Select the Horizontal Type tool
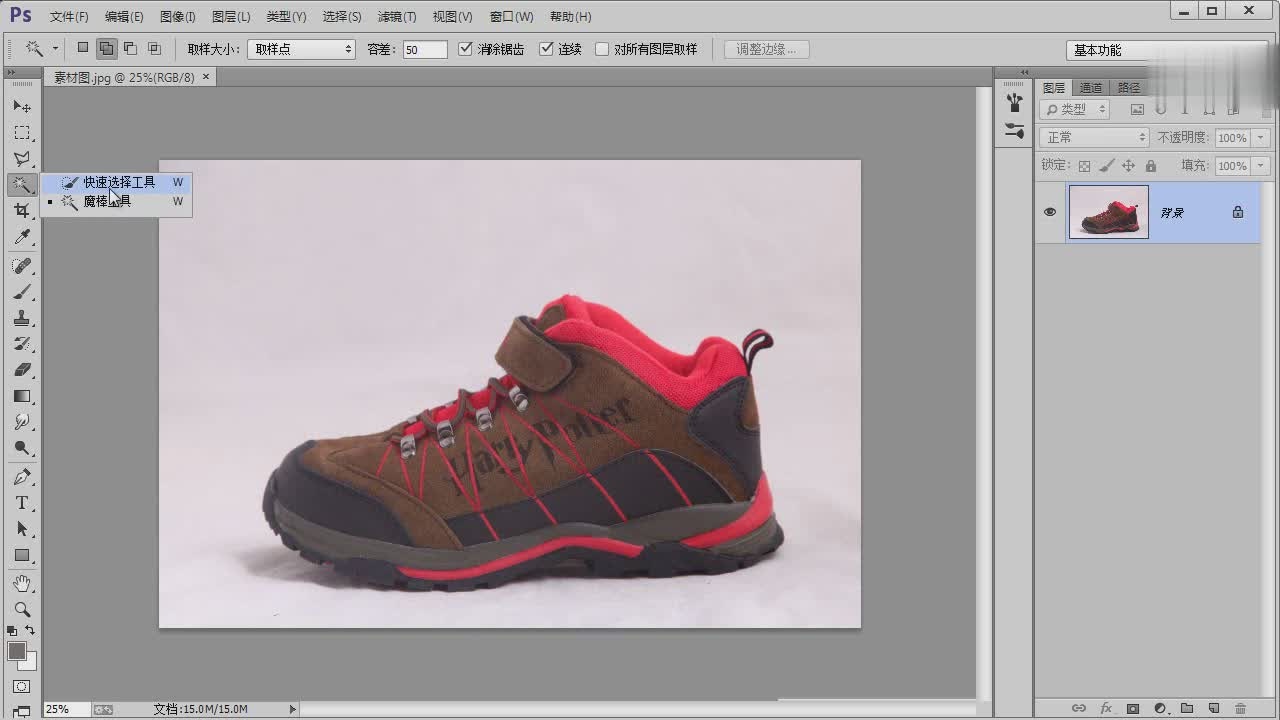The image size is (1280, 720). (22, 503)
